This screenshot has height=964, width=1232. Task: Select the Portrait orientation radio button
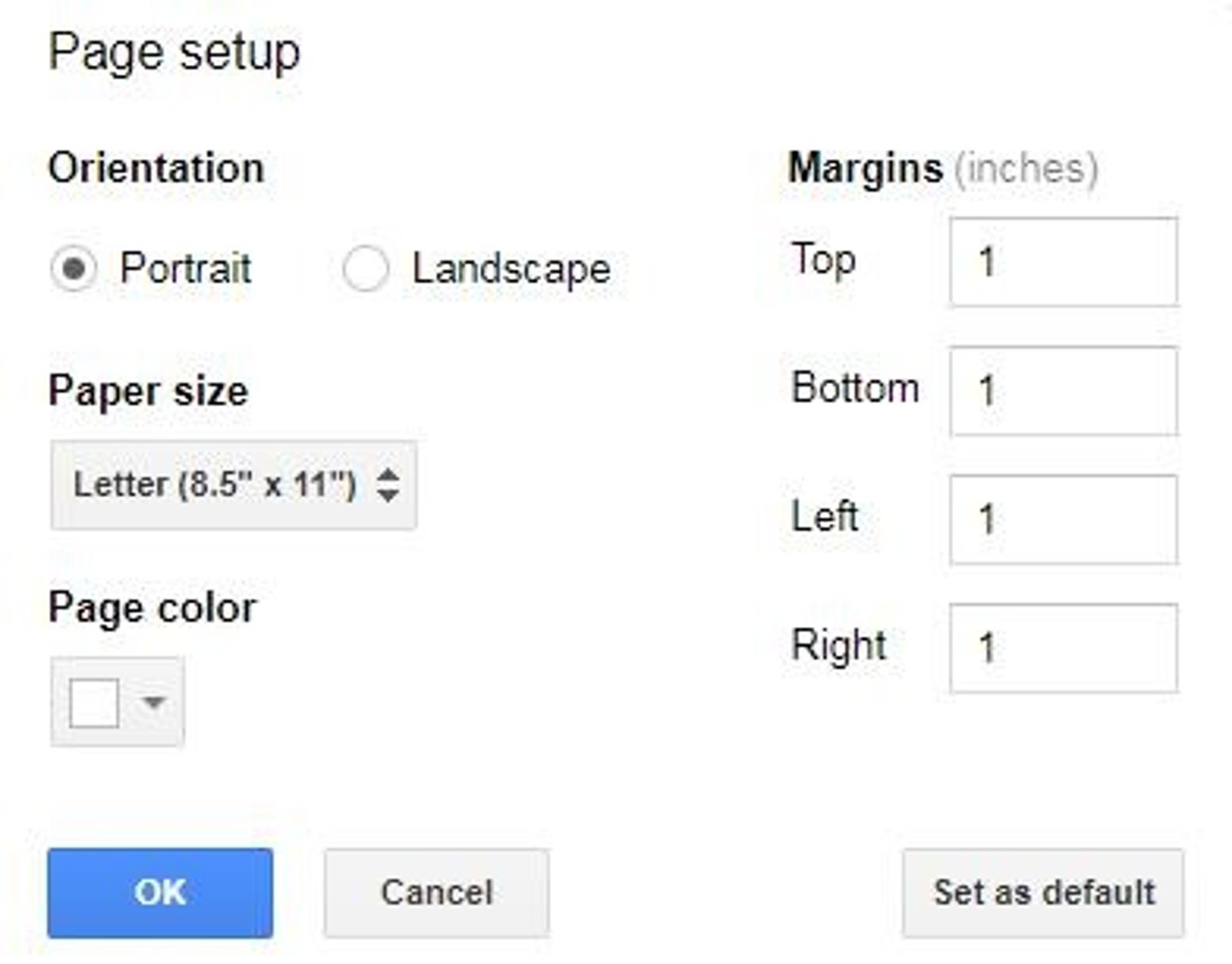pyautogui.click(x=74, y=269)
